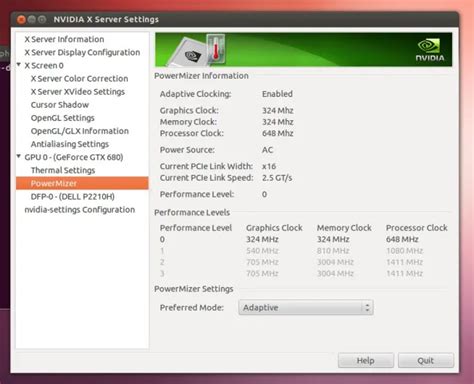The height and width of the screenshot is (384, 474).
Task: Click the GPU thermometer banner icon
Action: pos(216,49)
